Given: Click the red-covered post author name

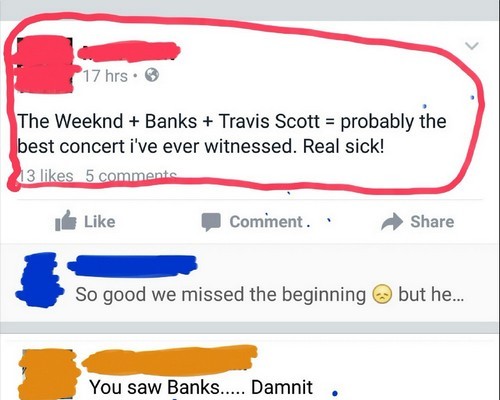Looking at the screenshot, I should coord(129,52).
